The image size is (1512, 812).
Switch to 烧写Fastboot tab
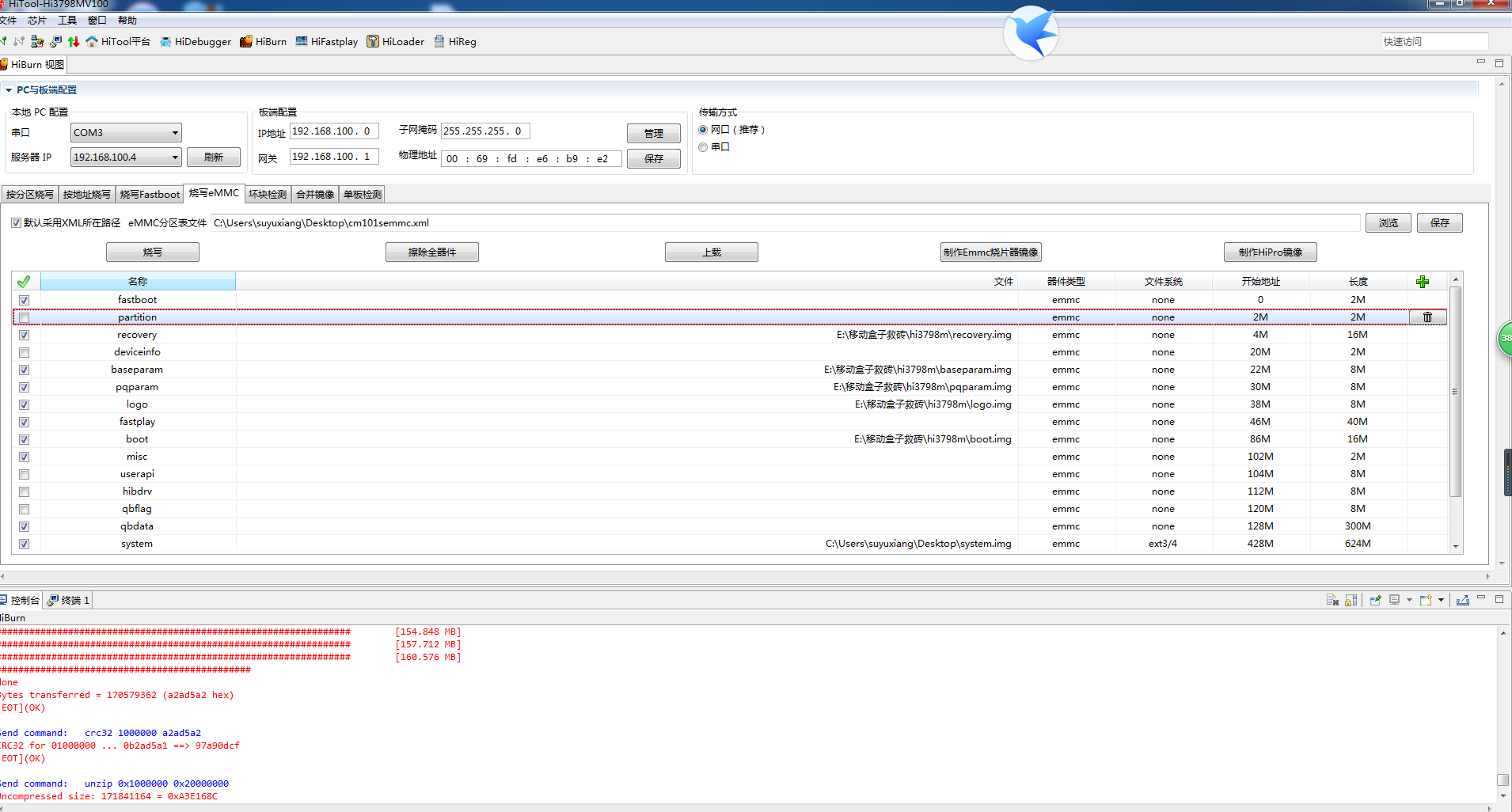point(150,194)
